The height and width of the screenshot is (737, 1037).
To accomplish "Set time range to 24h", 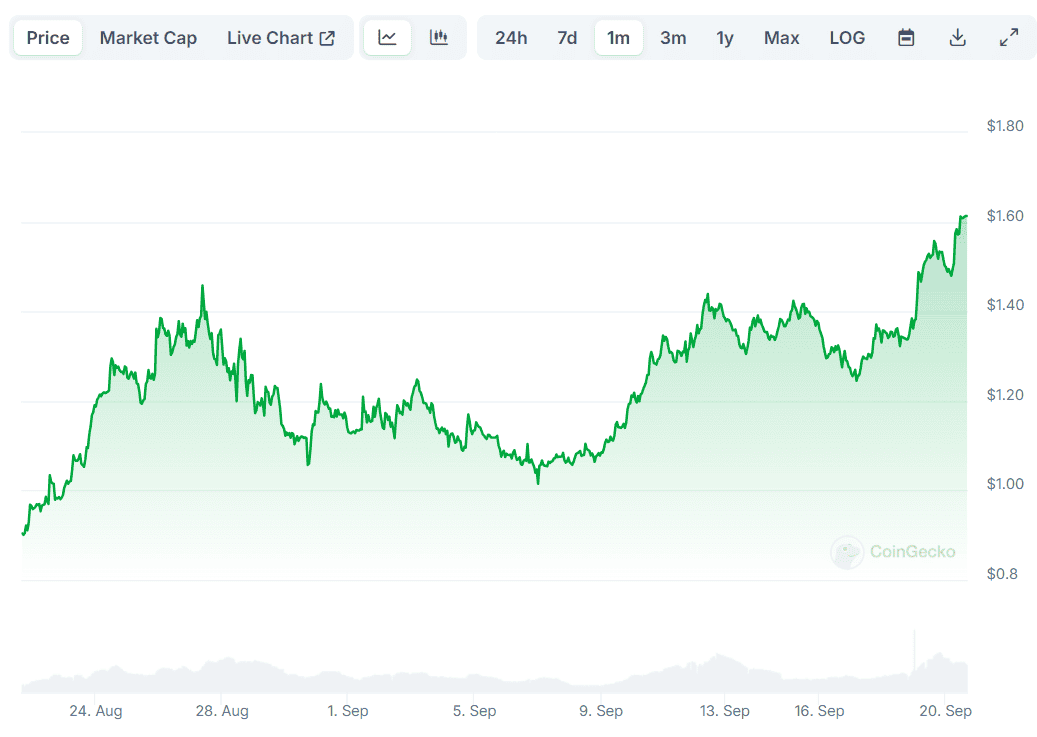I will [511, 38].
